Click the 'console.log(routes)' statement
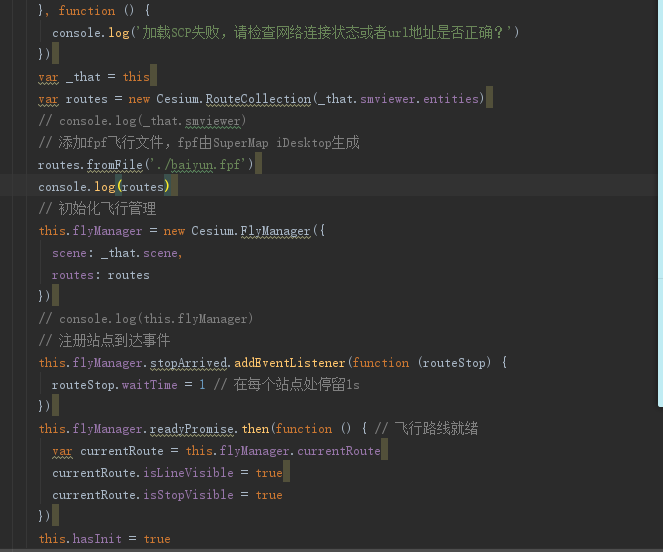The height and width of the screenshot is (552, 663). [104, 187]
